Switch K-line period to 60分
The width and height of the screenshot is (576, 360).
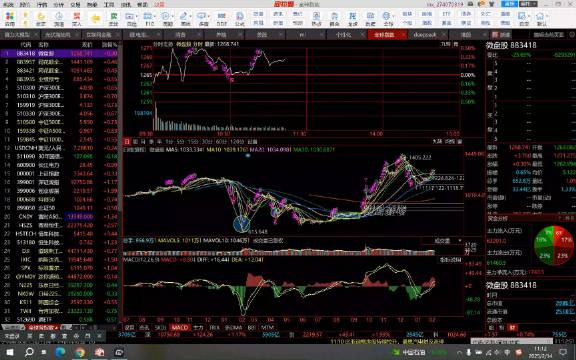[221, 141]
